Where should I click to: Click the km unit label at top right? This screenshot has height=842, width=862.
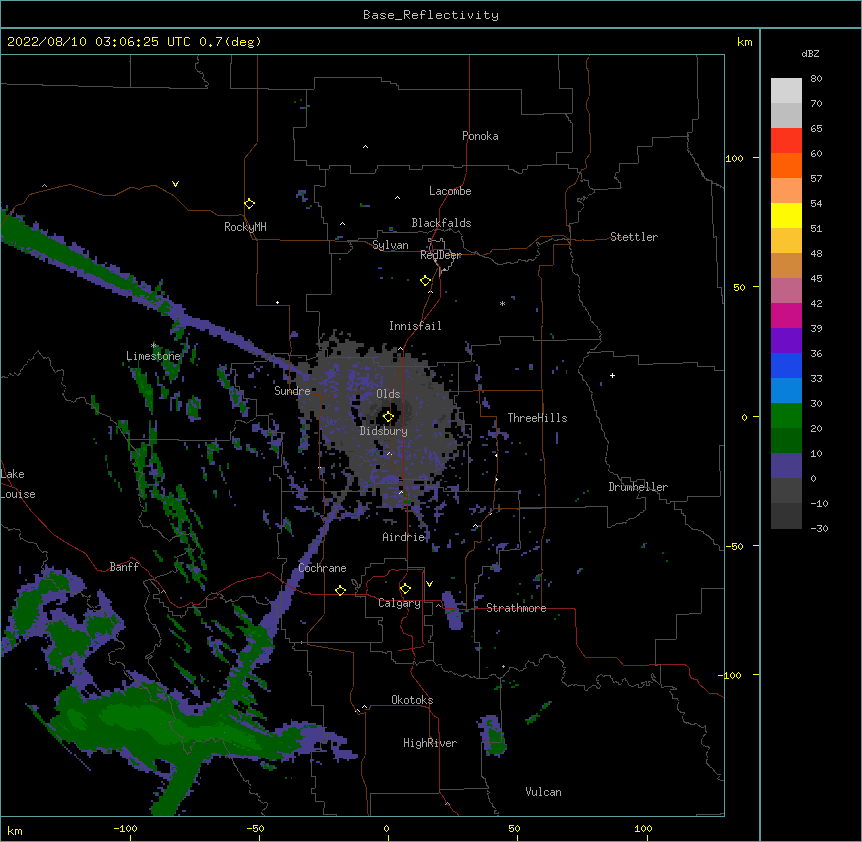click(x=744, y=42)
